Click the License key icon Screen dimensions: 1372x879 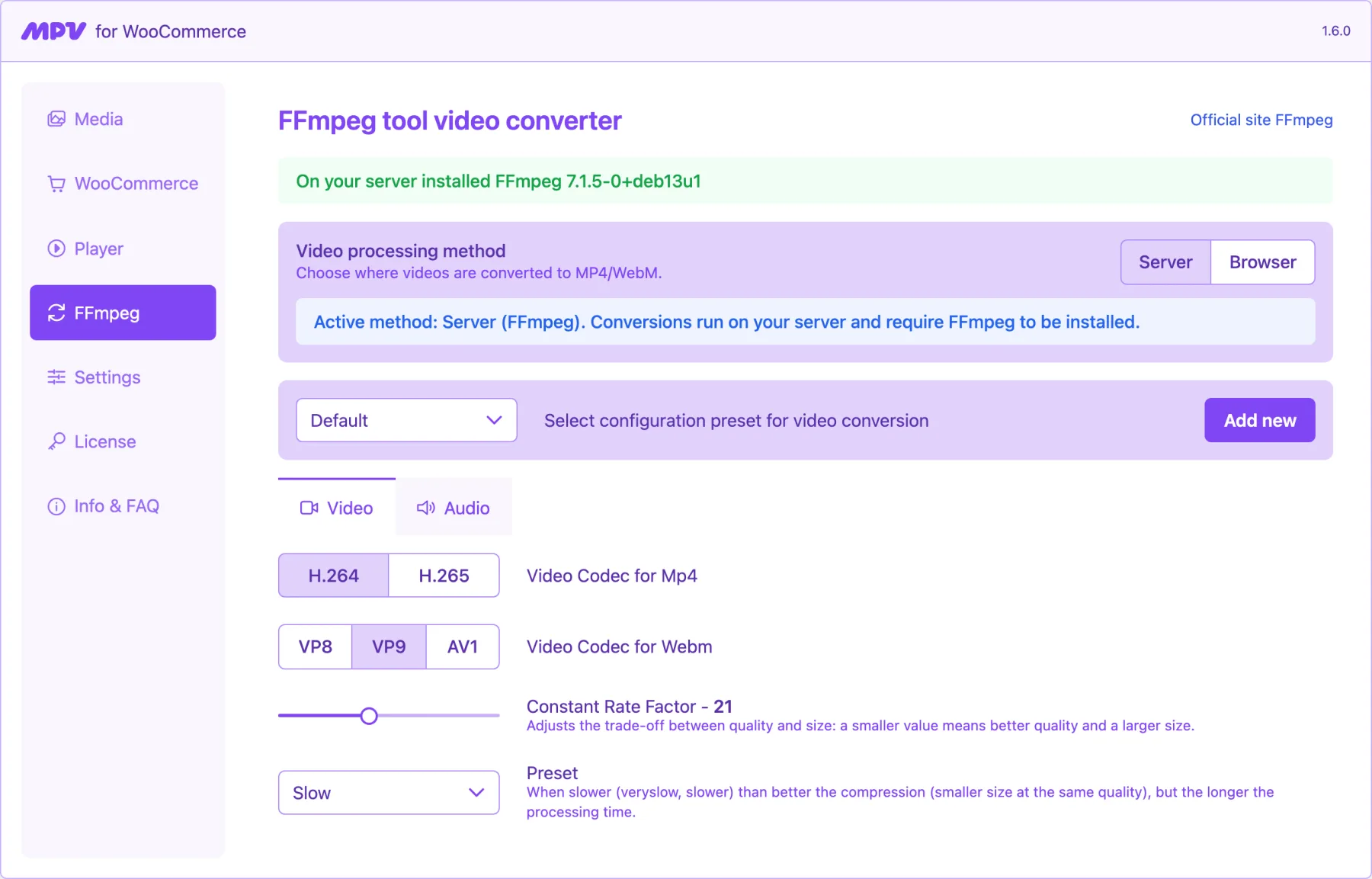coord(56,441)
